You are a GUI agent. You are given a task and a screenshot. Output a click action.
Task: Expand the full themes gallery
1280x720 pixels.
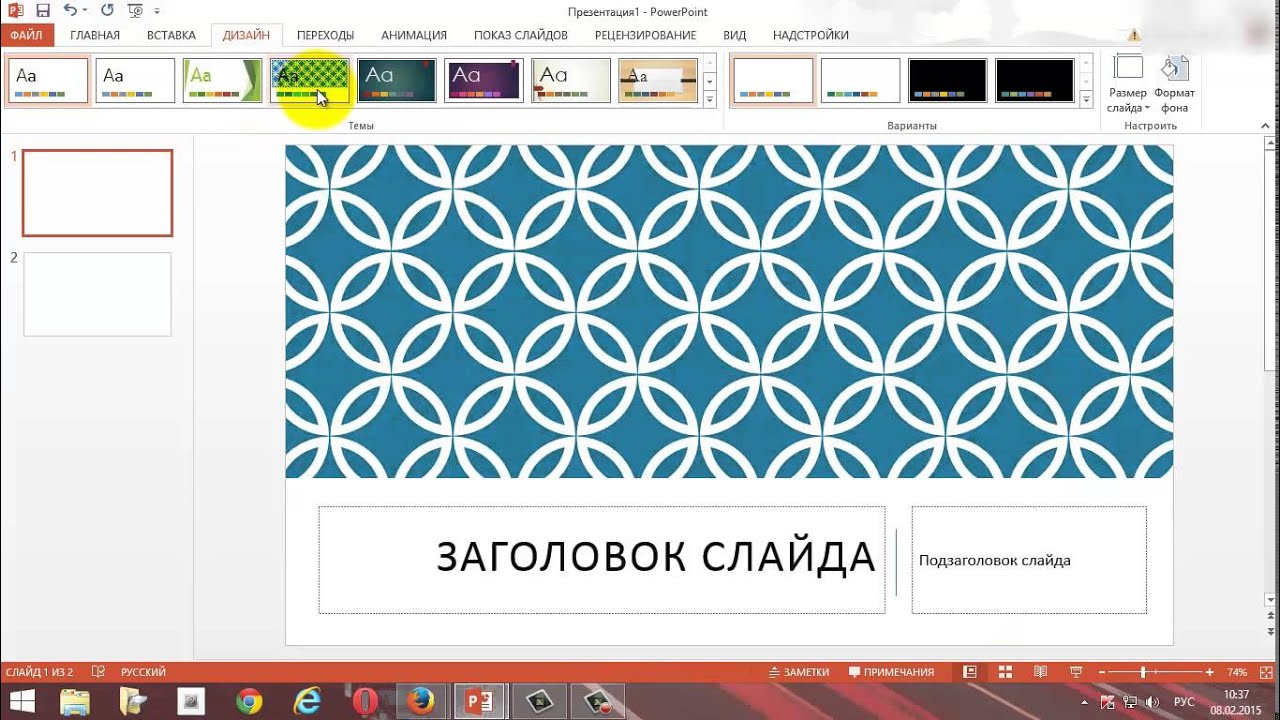point(709,99)
